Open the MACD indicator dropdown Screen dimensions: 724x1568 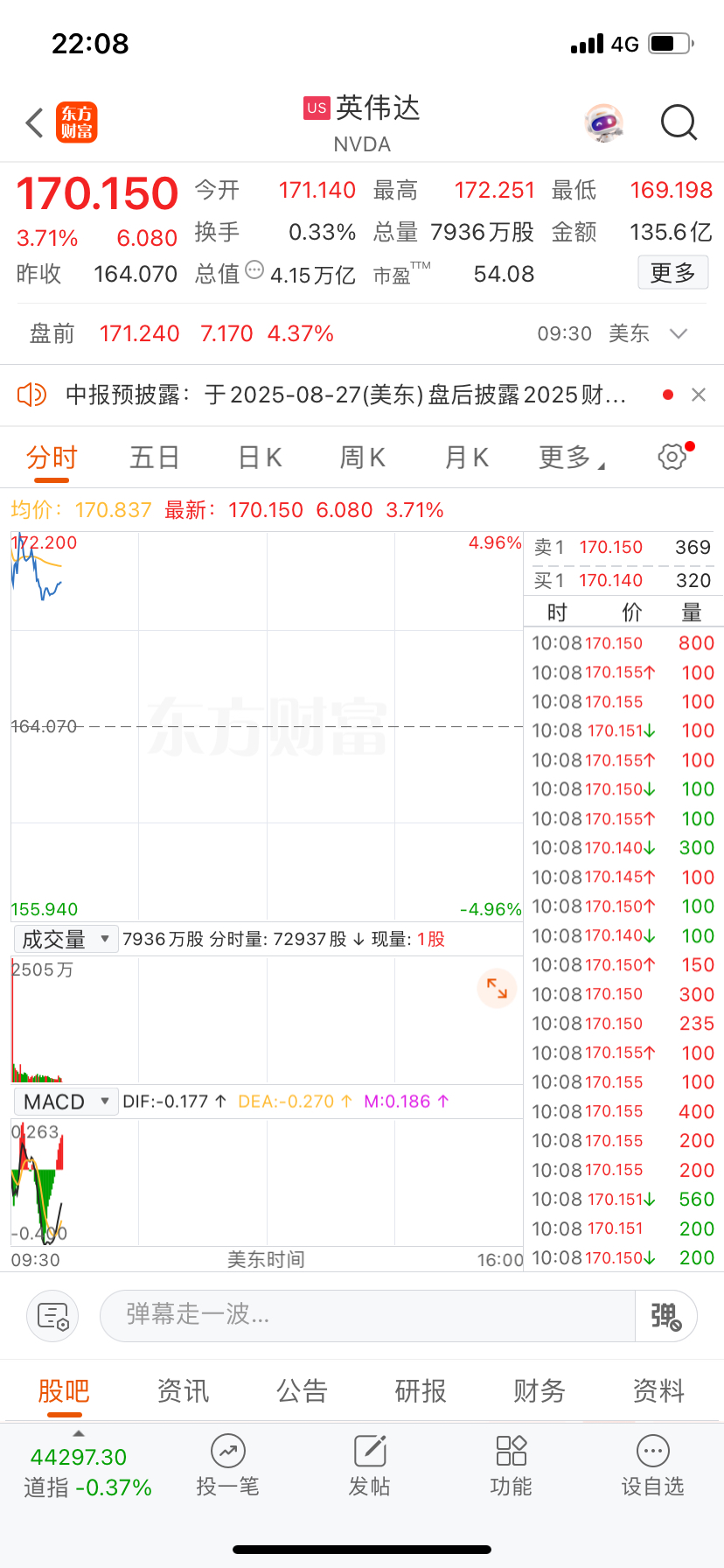65,1102
